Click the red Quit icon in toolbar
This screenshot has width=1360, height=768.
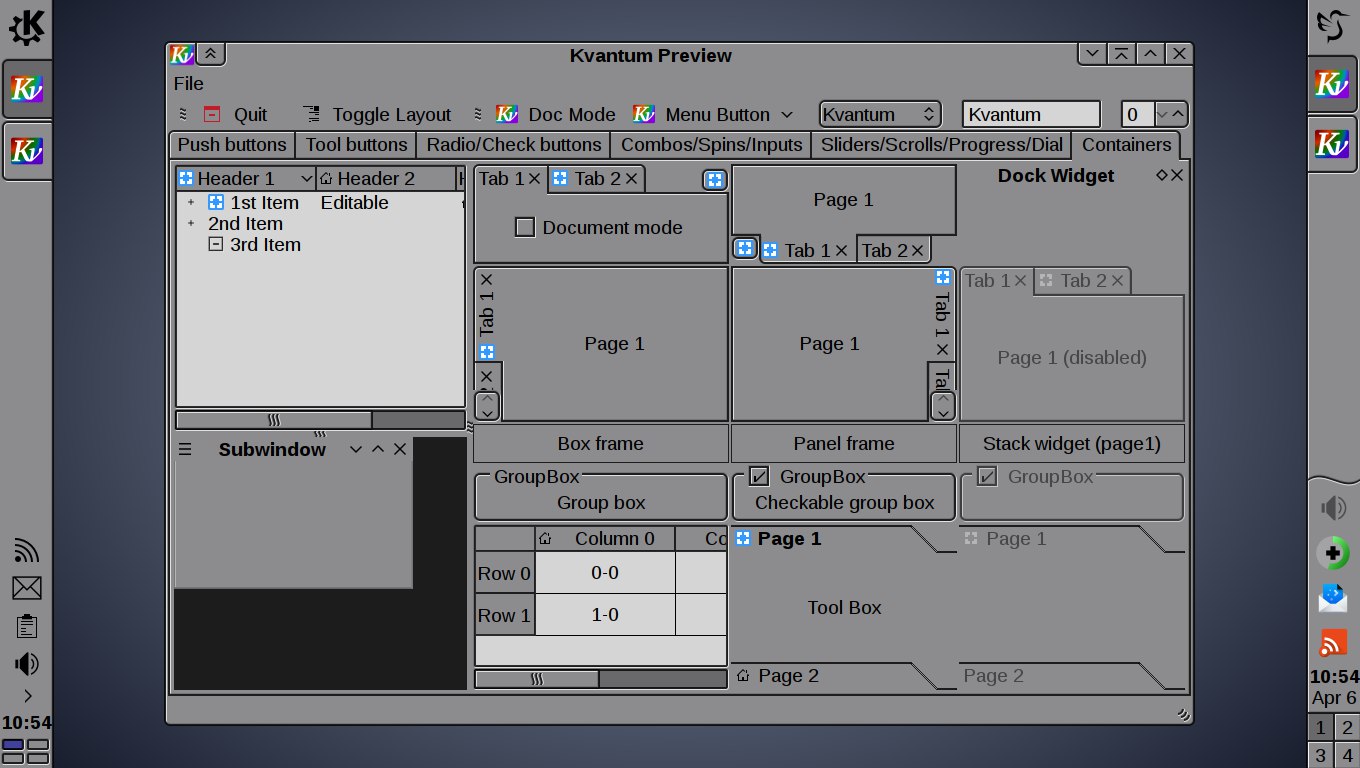click(x=211, y=114)
